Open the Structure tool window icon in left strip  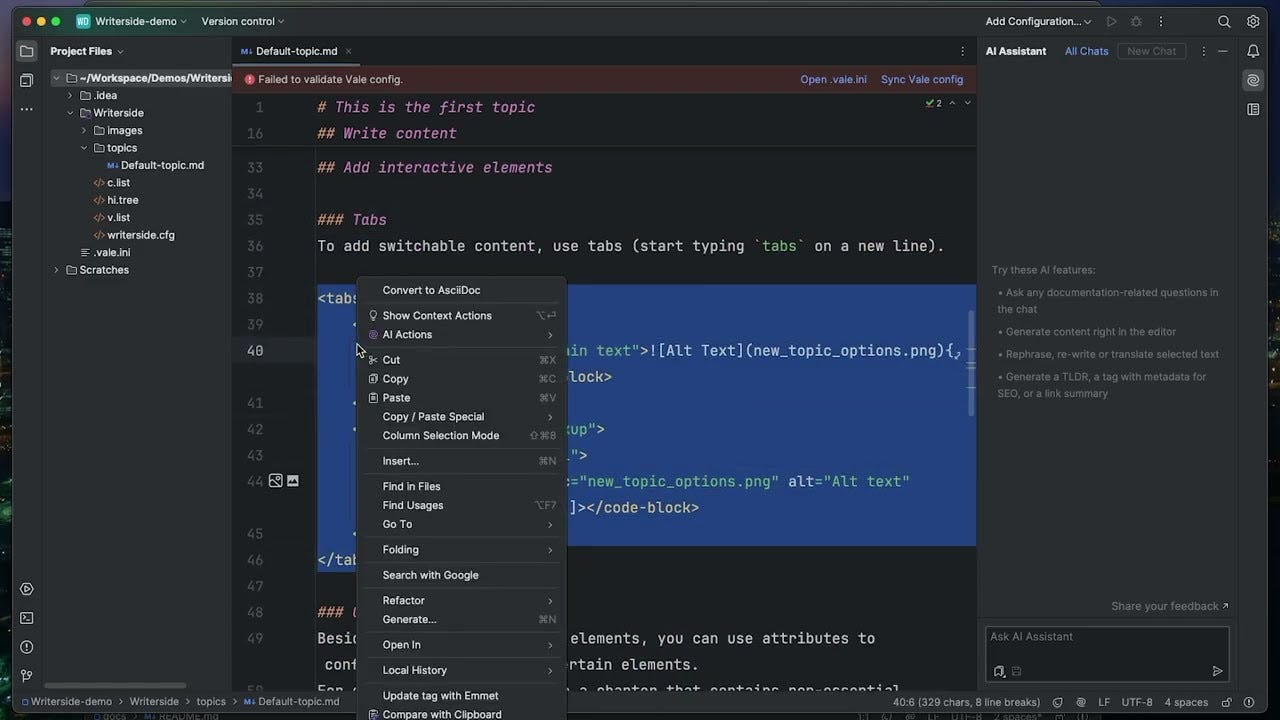tap(27, 80)
